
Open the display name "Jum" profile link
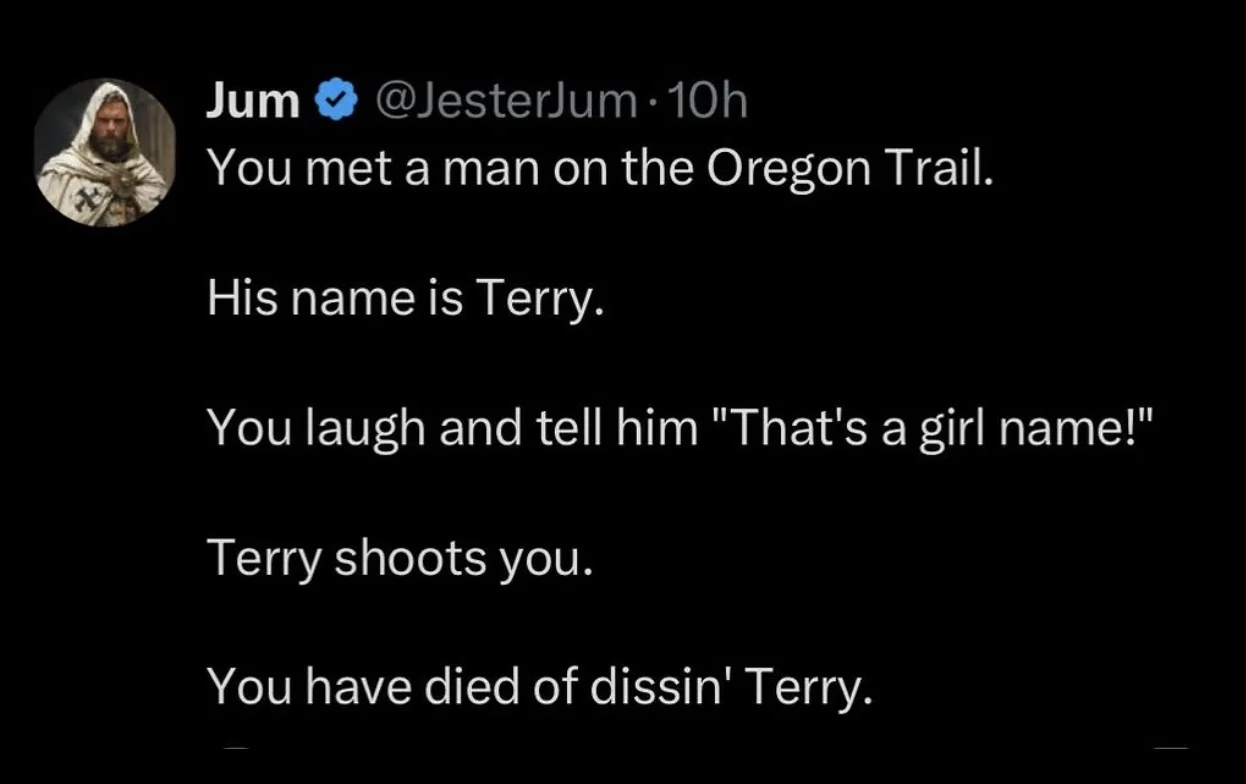(253, 102)
